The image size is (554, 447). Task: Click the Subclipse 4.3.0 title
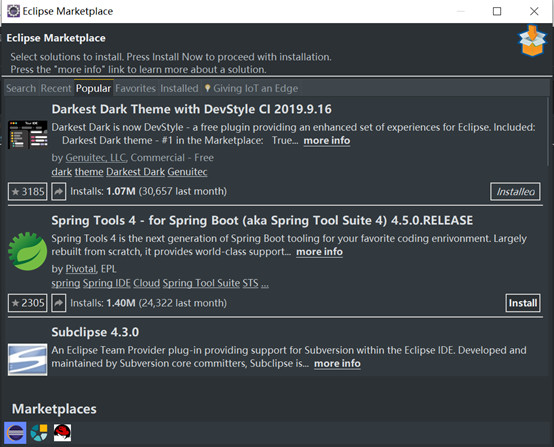95,332
